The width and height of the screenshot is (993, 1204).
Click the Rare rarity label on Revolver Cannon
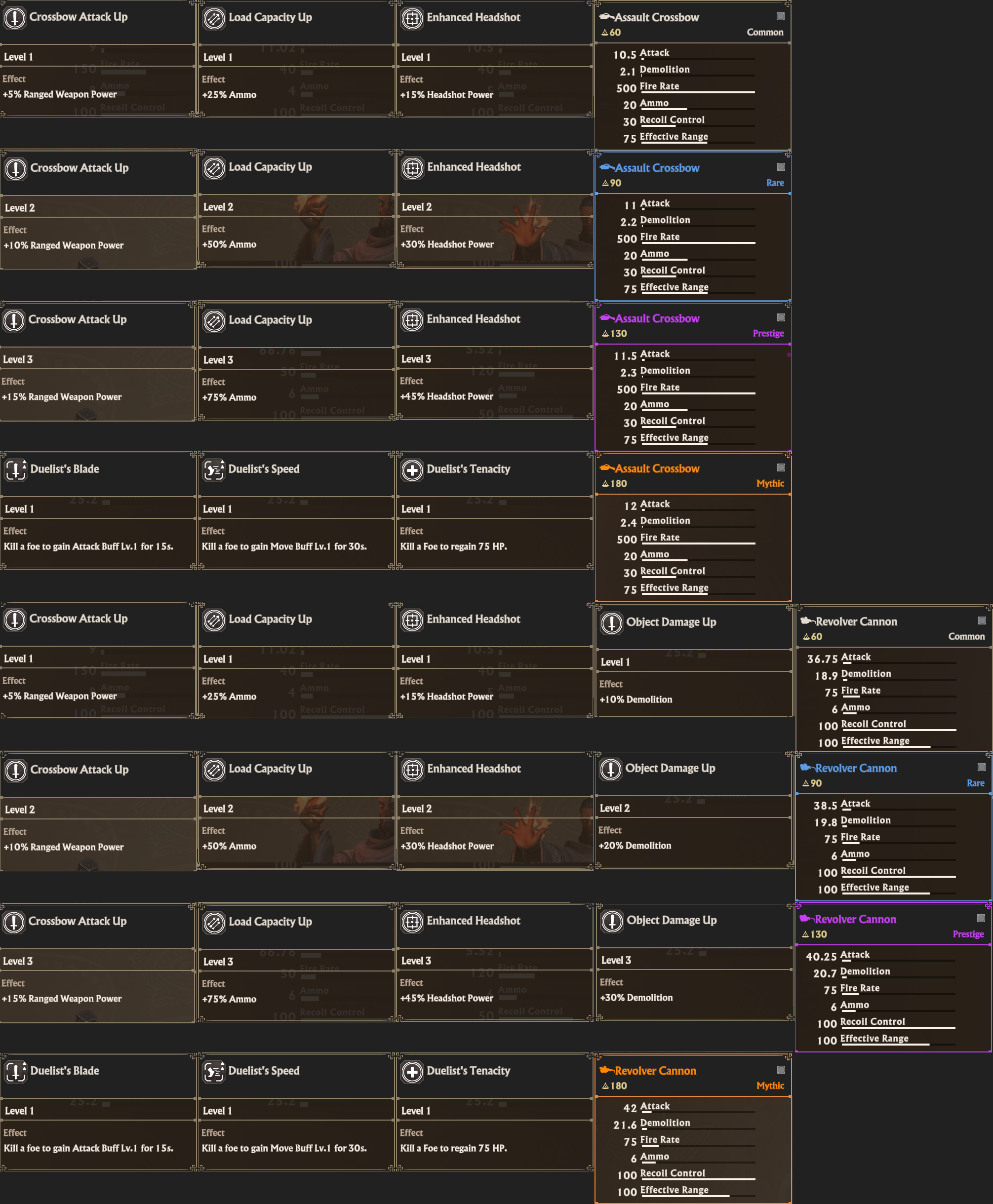(975, 783)
